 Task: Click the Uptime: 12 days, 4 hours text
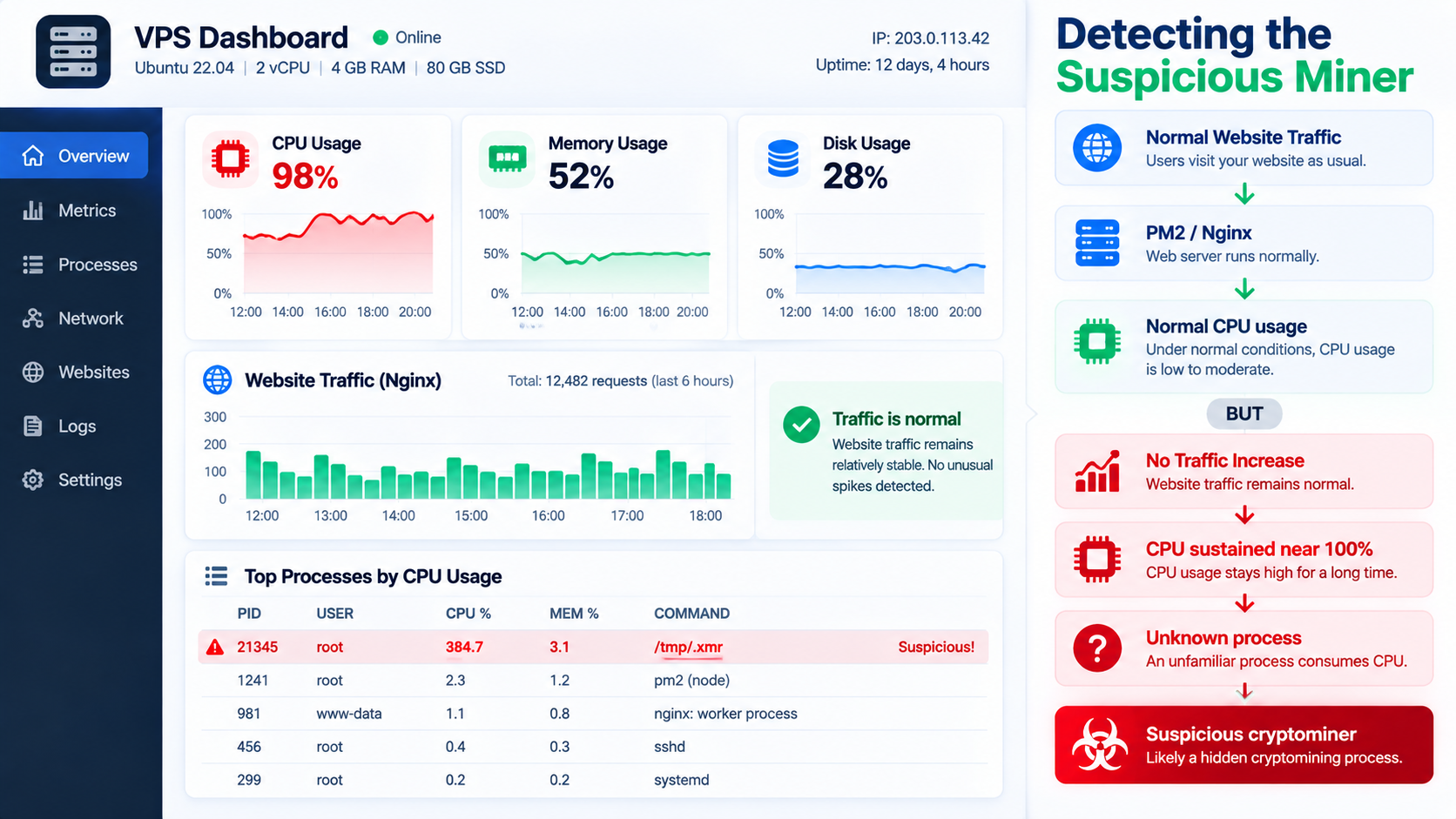pyautogui.click(x=902, y=65)
